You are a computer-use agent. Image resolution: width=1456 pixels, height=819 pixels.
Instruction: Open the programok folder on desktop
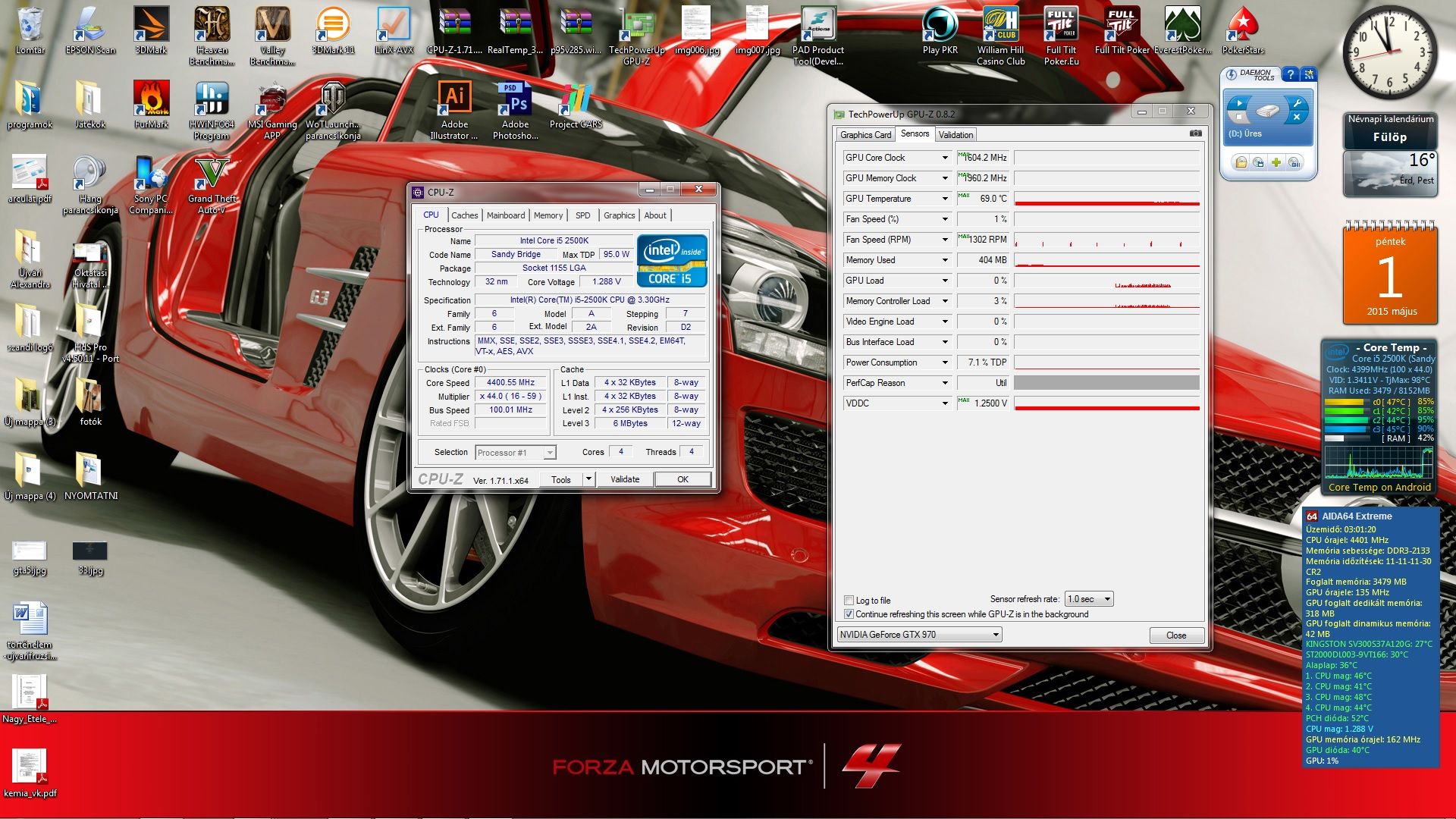(x=30, y=105)
